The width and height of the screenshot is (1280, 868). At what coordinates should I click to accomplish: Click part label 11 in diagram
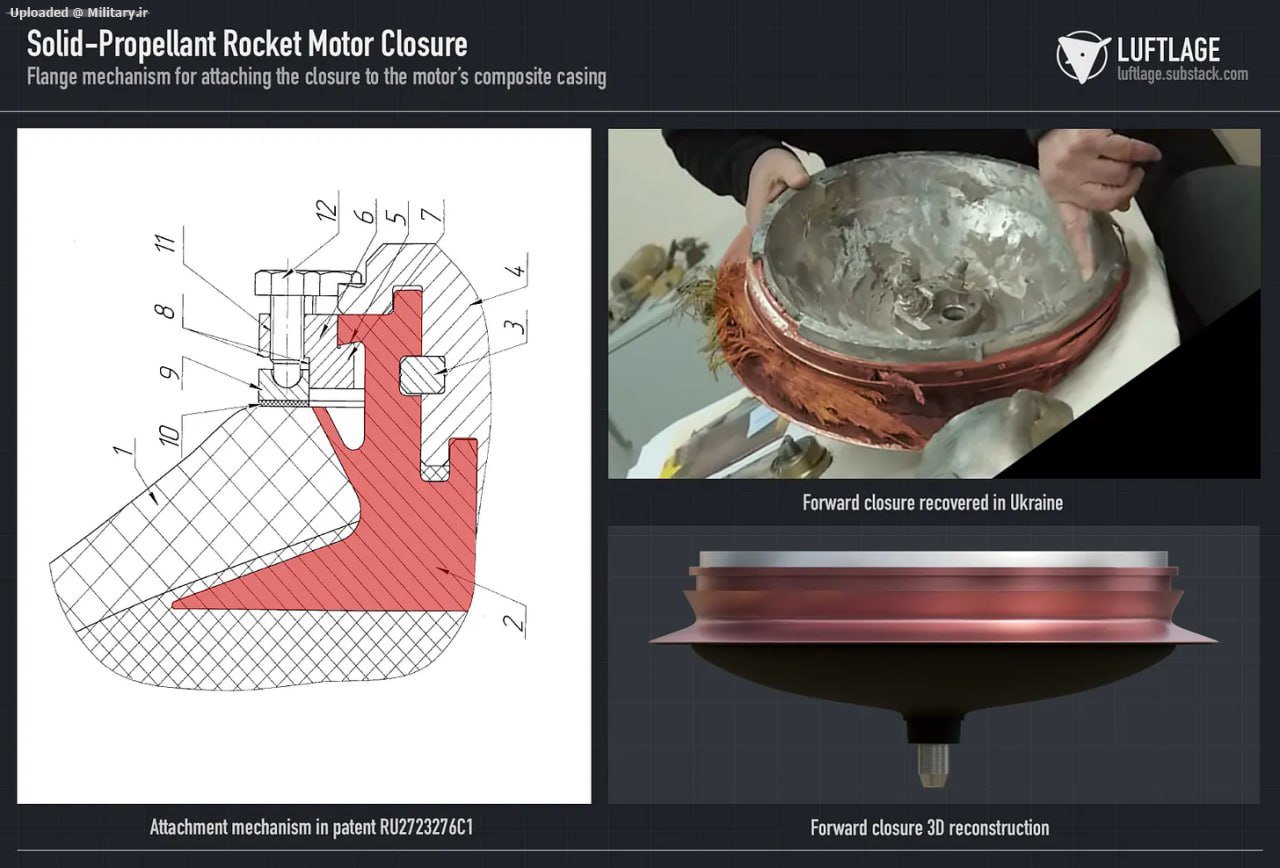[x=164, y=243]
